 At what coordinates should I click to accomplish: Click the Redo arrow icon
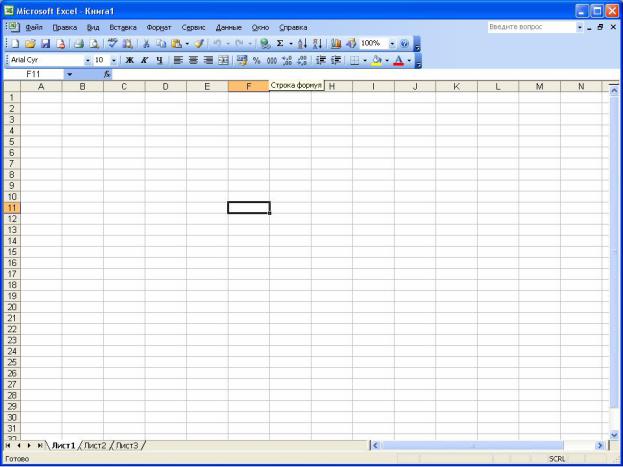(240, 44)
